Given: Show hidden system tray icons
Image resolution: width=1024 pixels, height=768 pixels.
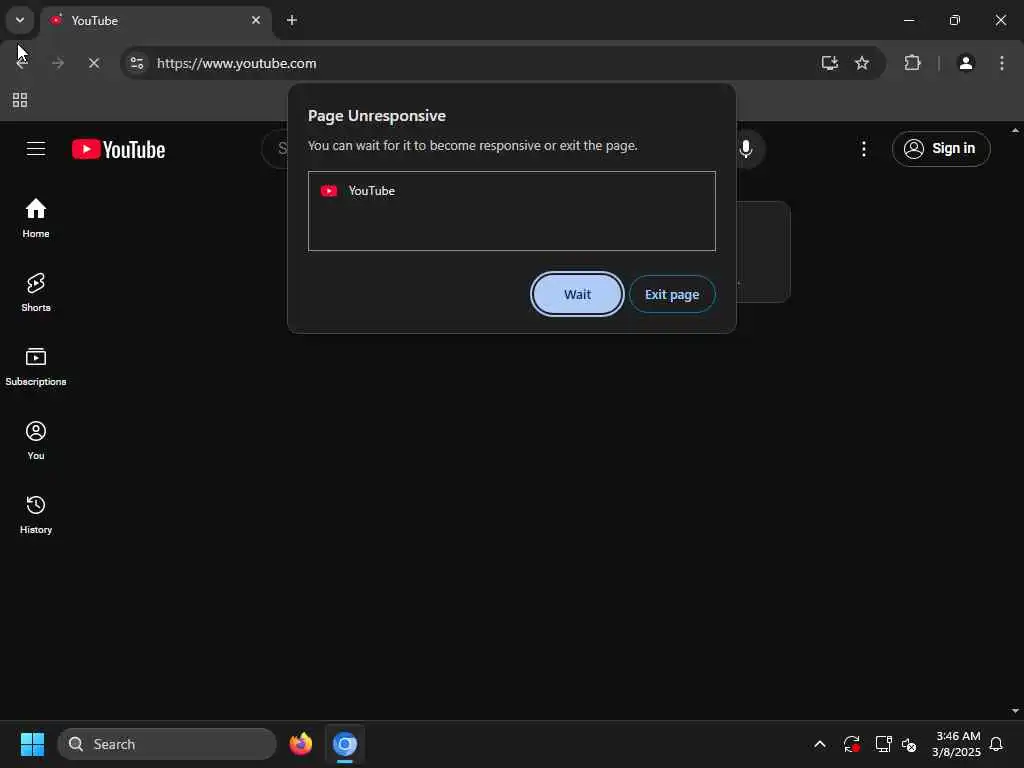Looking at the screenshot, I should click(x=820, y=744).
